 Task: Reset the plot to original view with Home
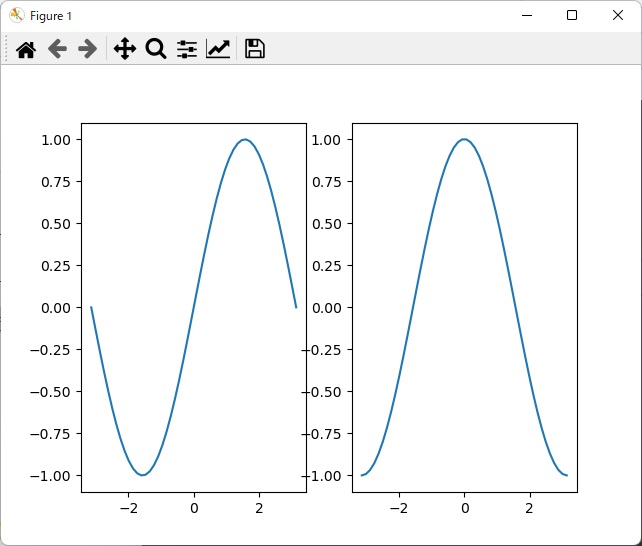26,49
